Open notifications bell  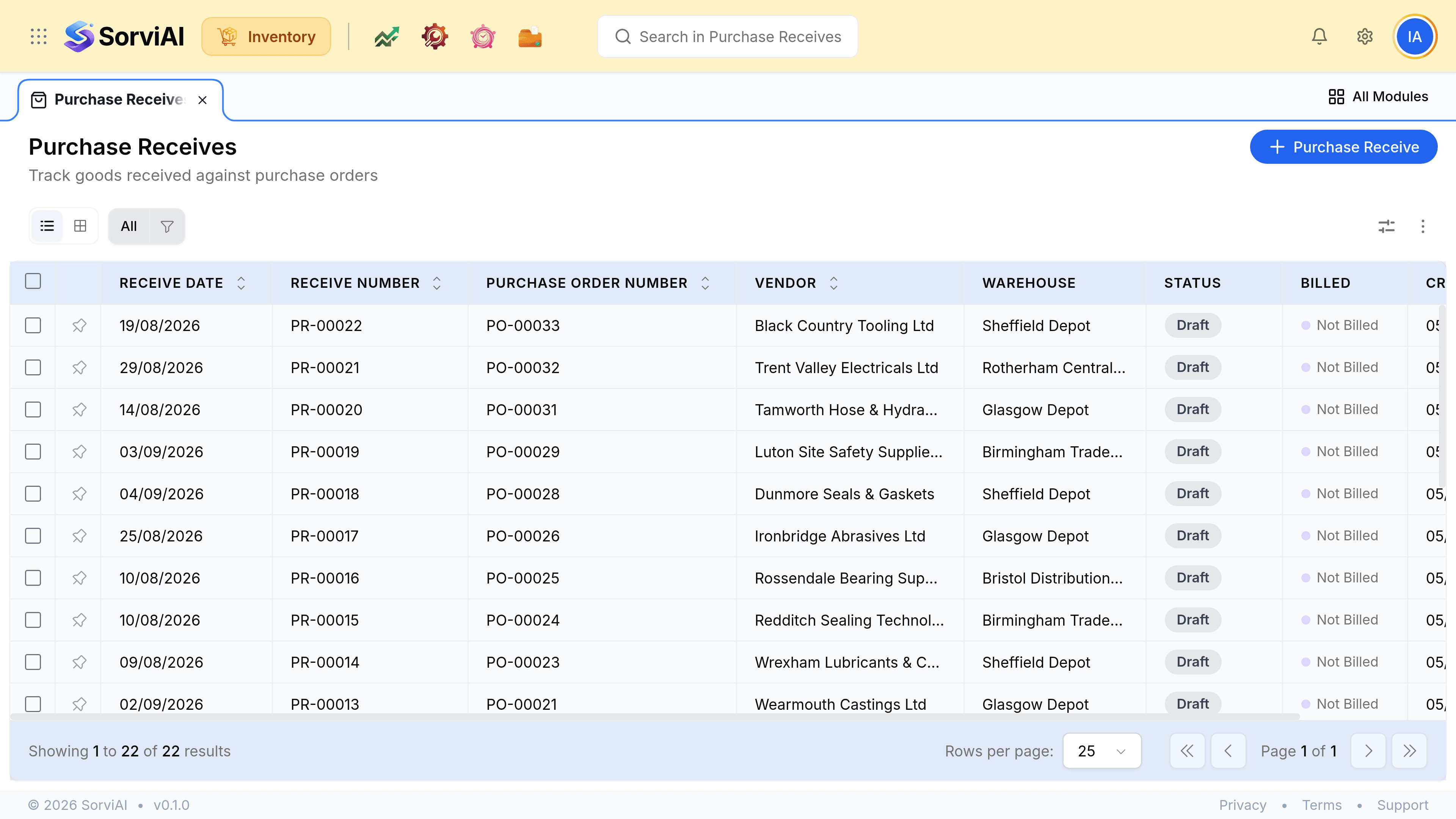pyautogui.click(x=1319, y=37)
